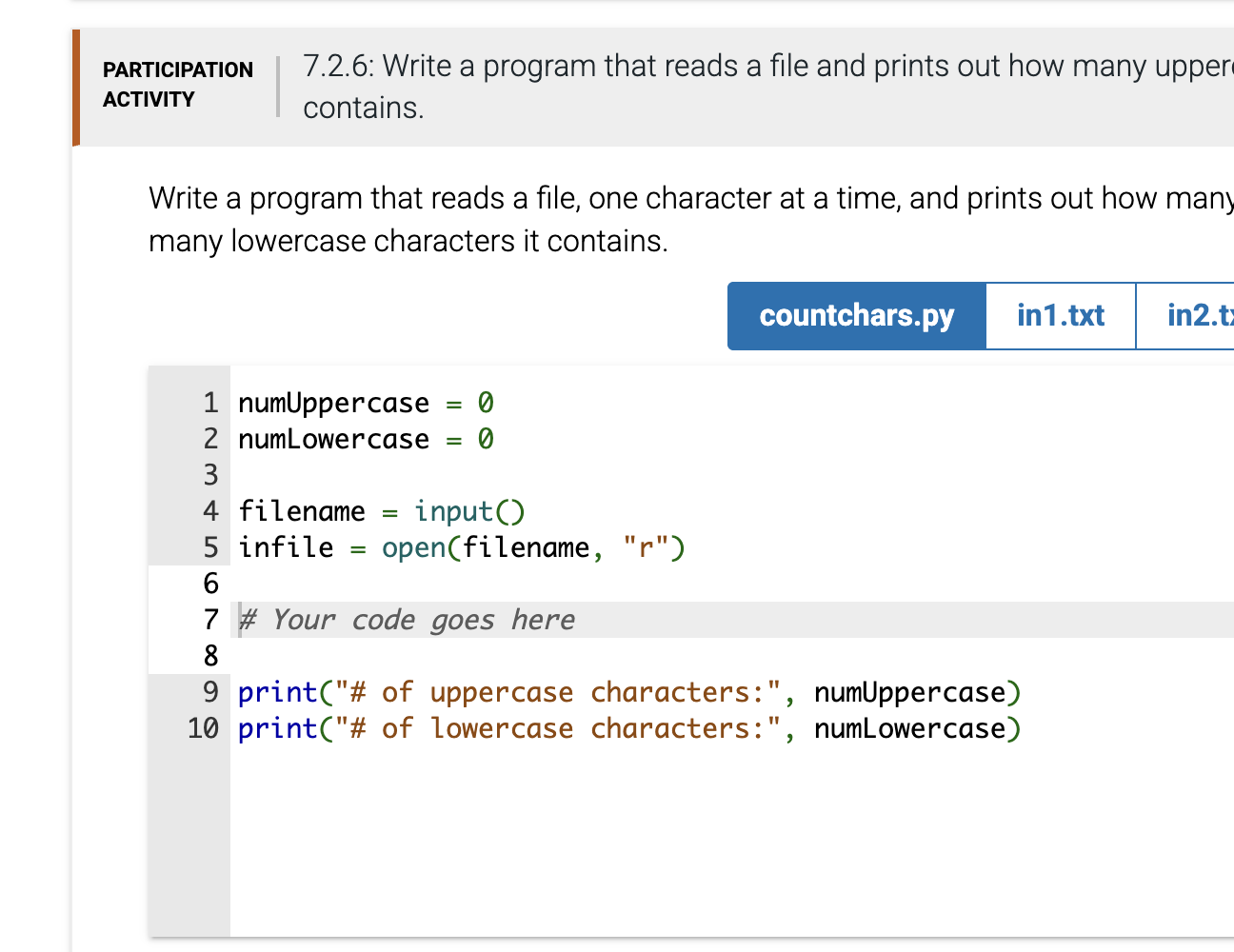
Task: Click the numLowercase = 0 line
Action: click(366, 439)
